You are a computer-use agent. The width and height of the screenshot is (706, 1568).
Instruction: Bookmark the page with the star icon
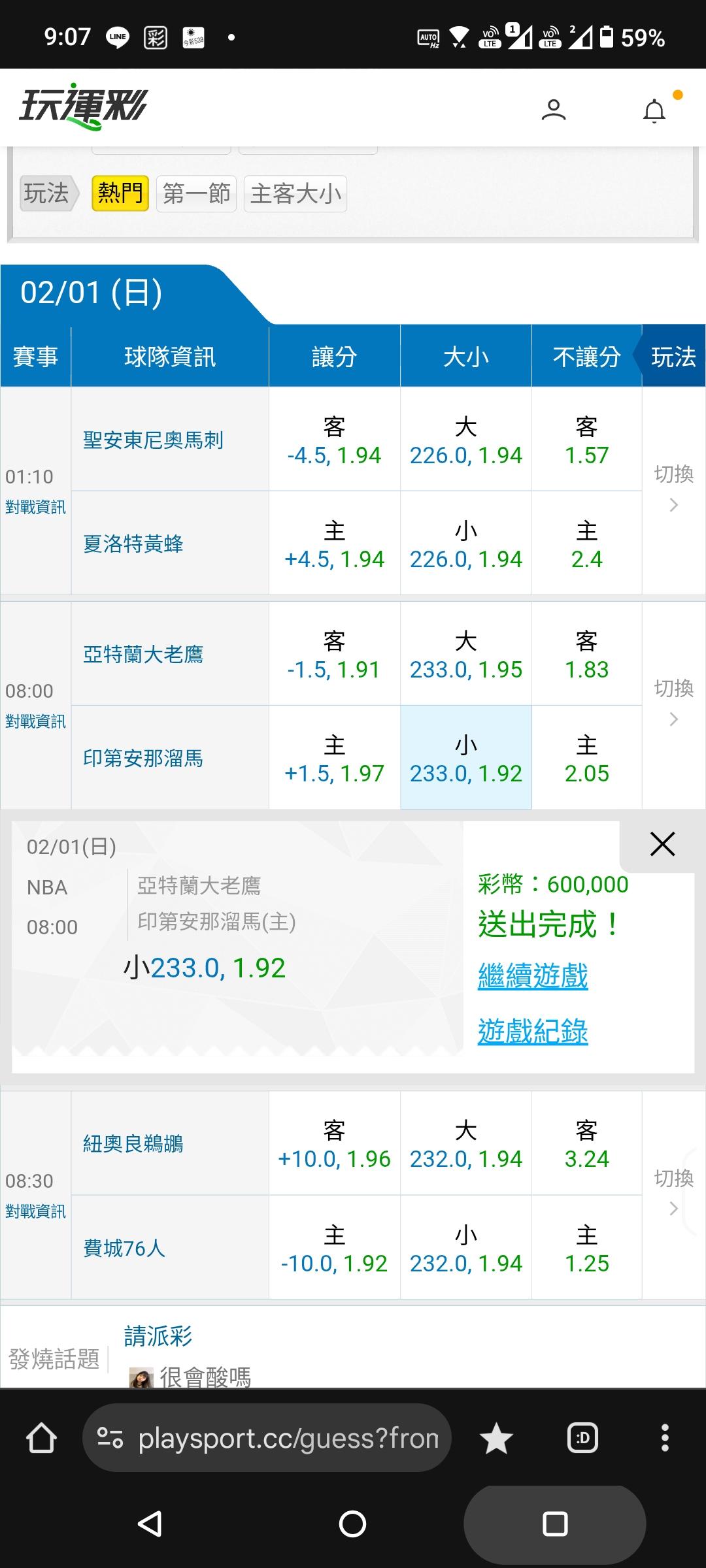click(x=496, y=1438)
